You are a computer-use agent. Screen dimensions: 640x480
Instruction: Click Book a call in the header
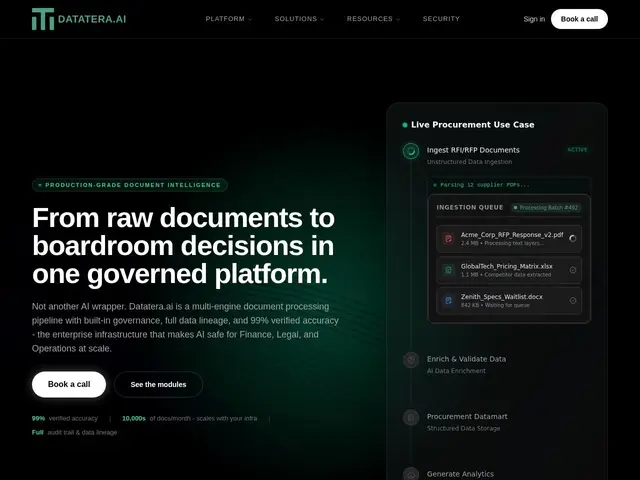click(x=579, y=19)
